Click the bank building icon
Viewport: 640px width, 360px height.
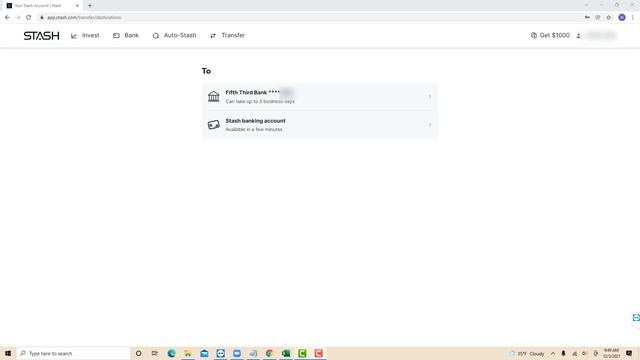(213, 97)
